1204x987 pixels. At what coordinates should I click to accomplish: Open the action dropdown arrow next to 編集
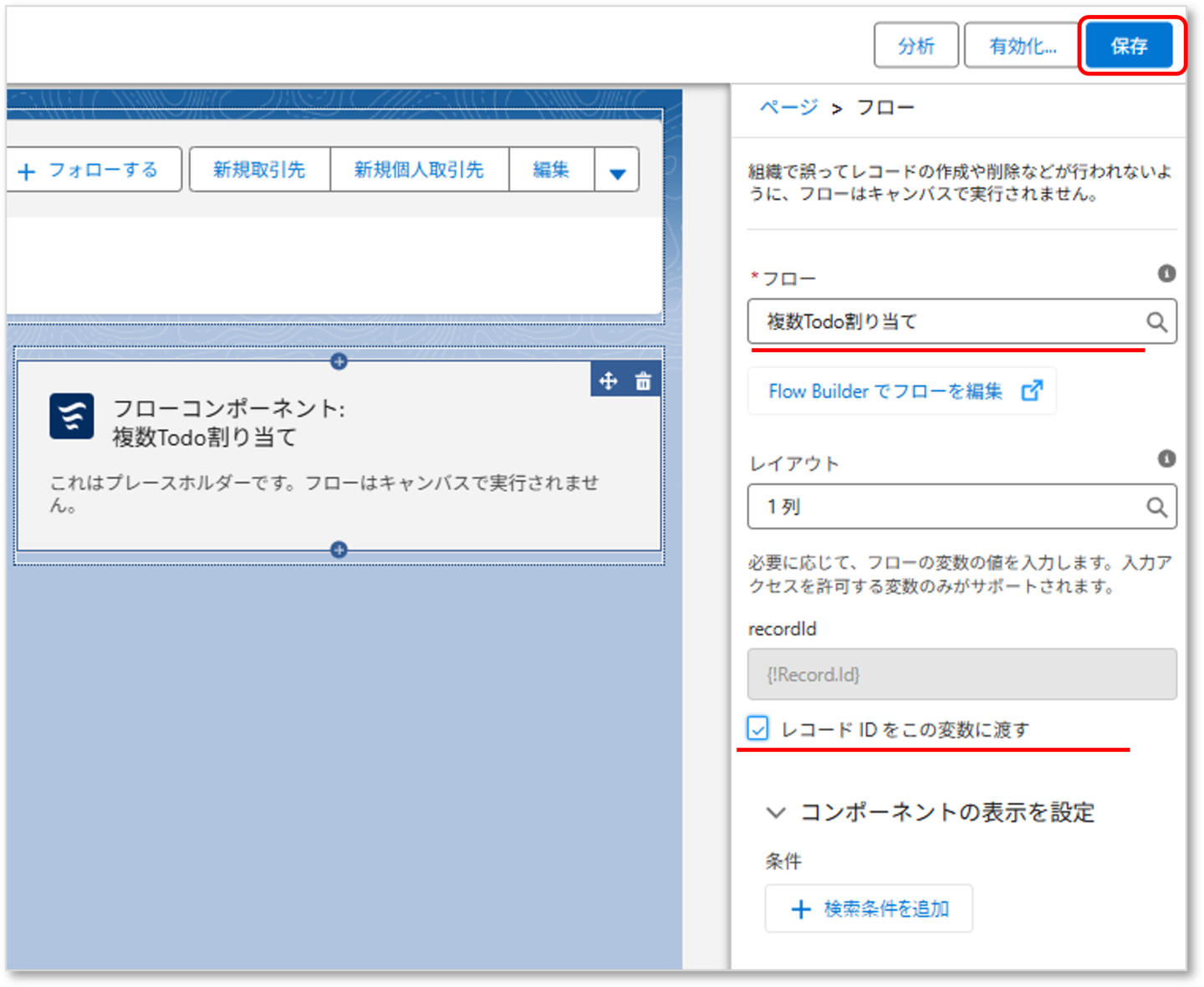617,171
